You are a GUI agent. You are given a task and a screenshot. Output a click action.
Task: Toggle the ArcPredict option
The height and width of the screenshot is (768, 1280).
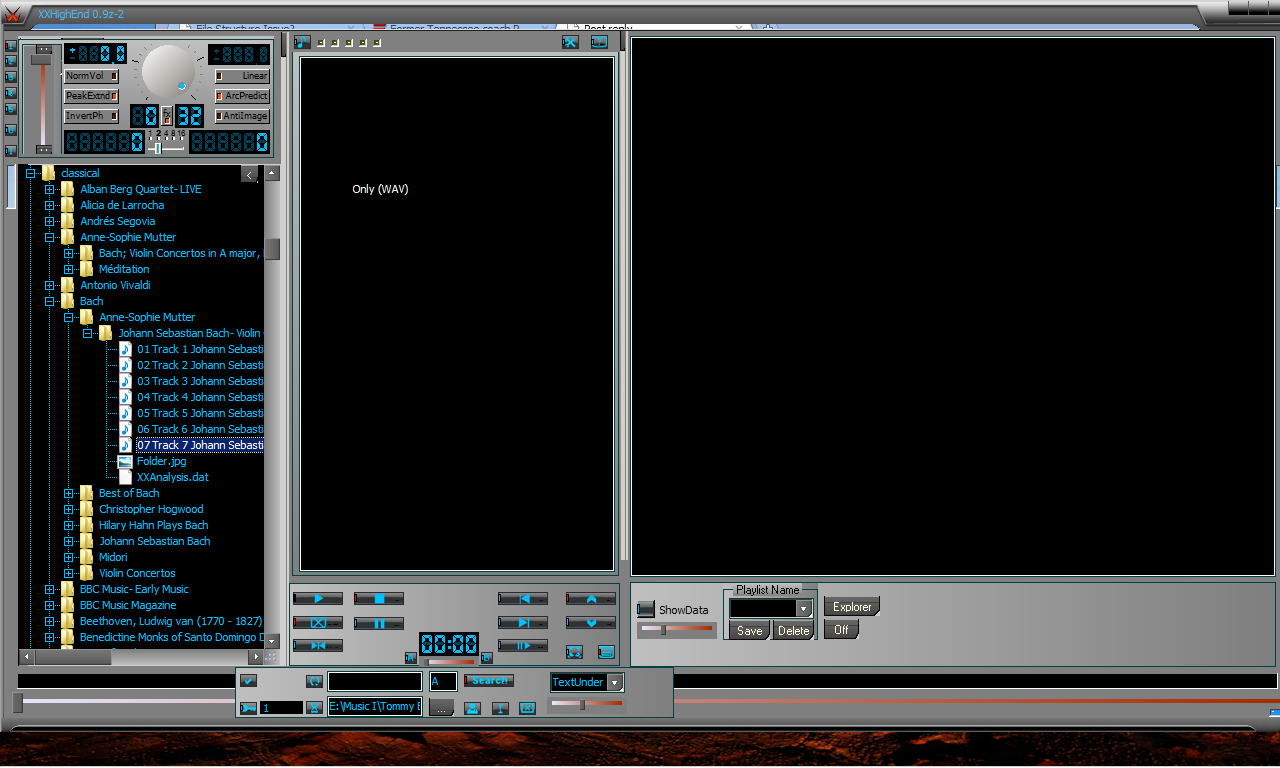pyautogui.click(x=242, y=96)
